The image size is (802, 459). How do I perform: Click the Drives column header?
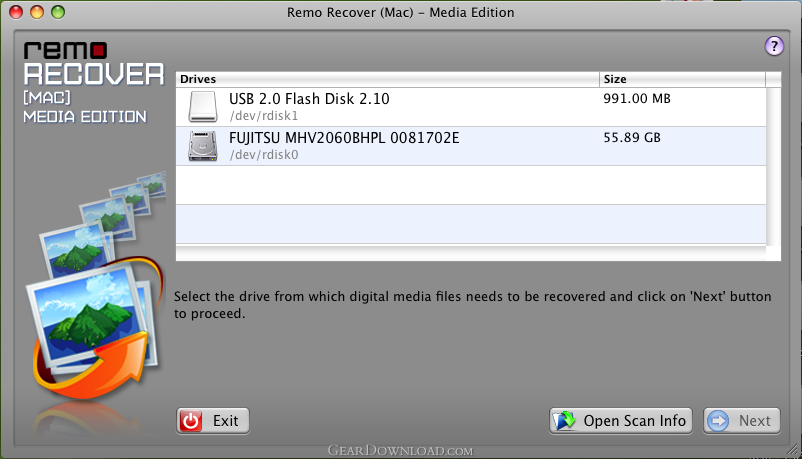(x=388, y=79)
